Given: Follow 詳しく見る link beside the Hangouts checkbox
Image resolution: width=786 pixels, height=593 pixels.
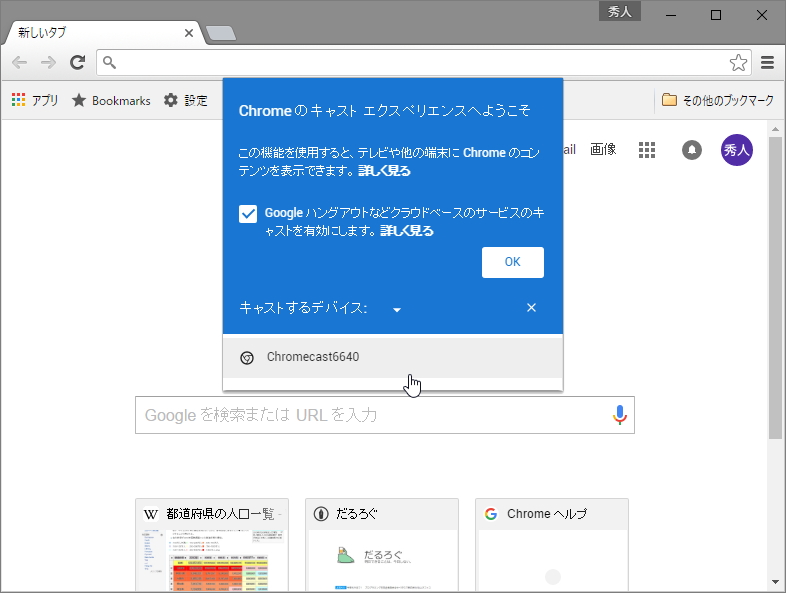Looking at the screenshot, I should click(407, 231).
